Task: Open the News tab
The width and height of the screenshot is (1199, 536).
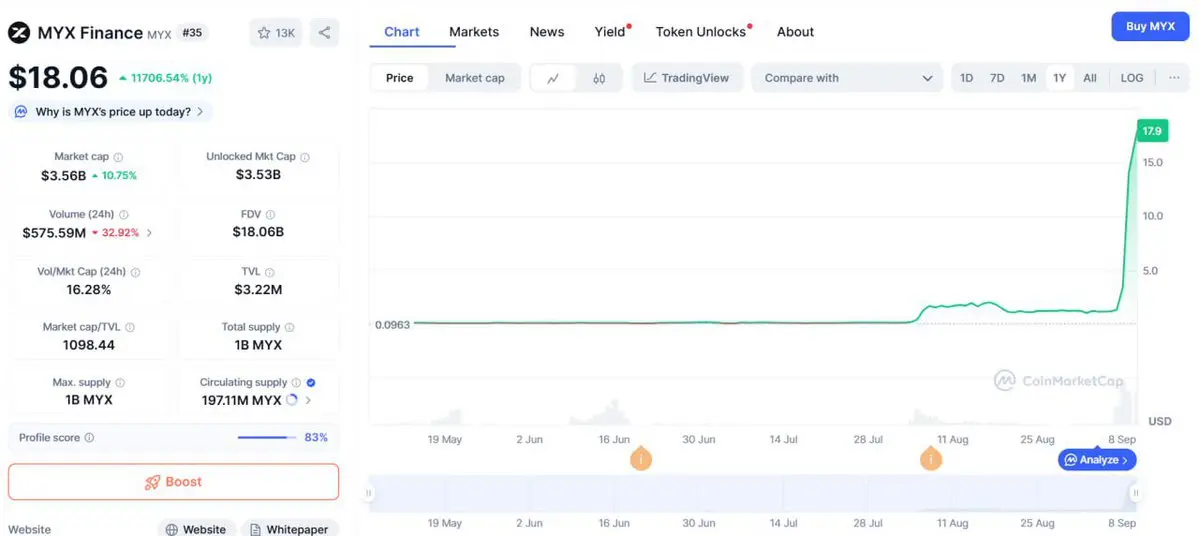Action: [x=547, y=32]
